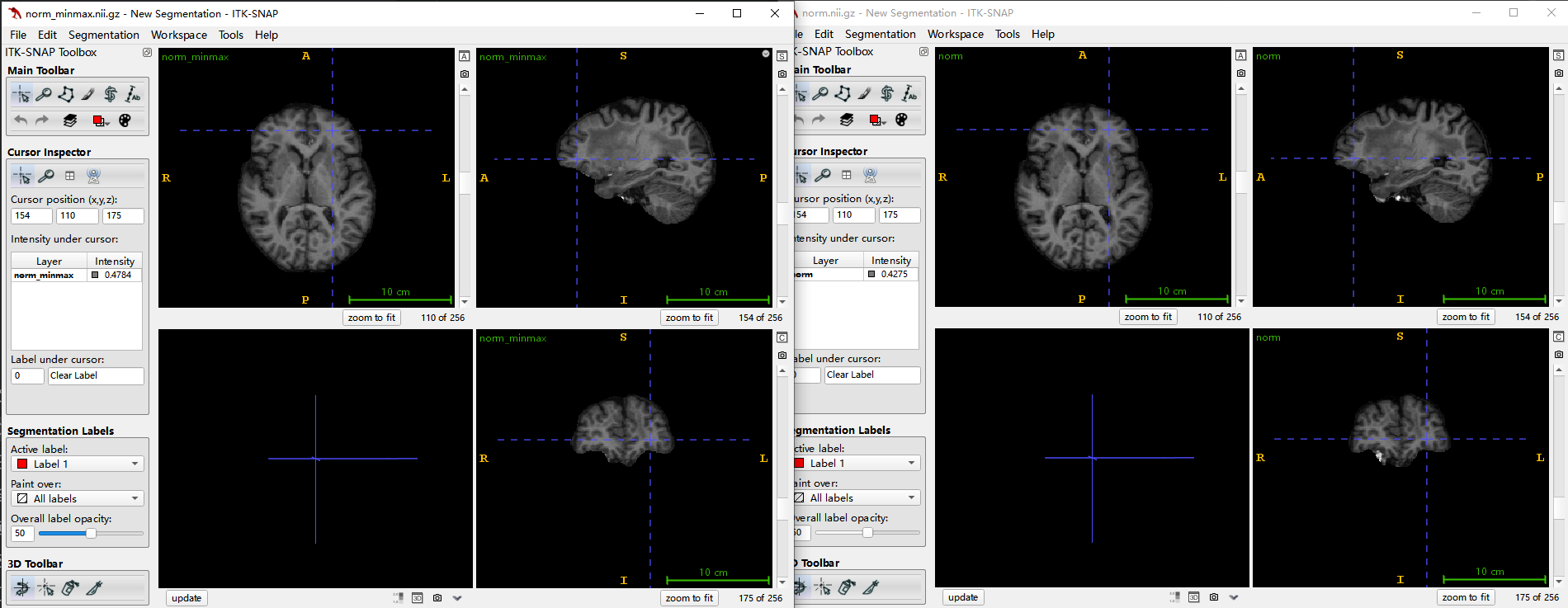Select Scalpel tool in norm_minmax 3D Toolbar

[x=94, y=588]
